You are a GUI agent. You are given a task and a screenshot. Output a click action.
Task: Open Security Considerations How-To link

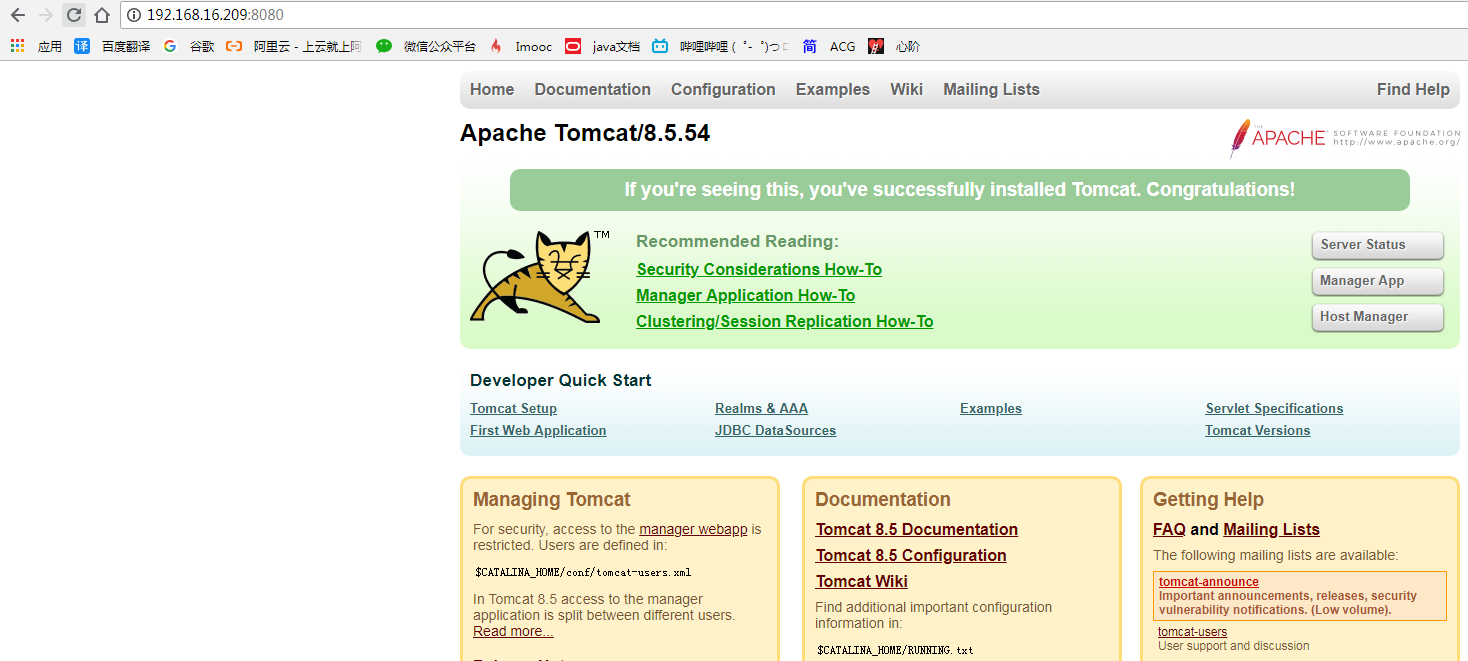click(759, 269)
